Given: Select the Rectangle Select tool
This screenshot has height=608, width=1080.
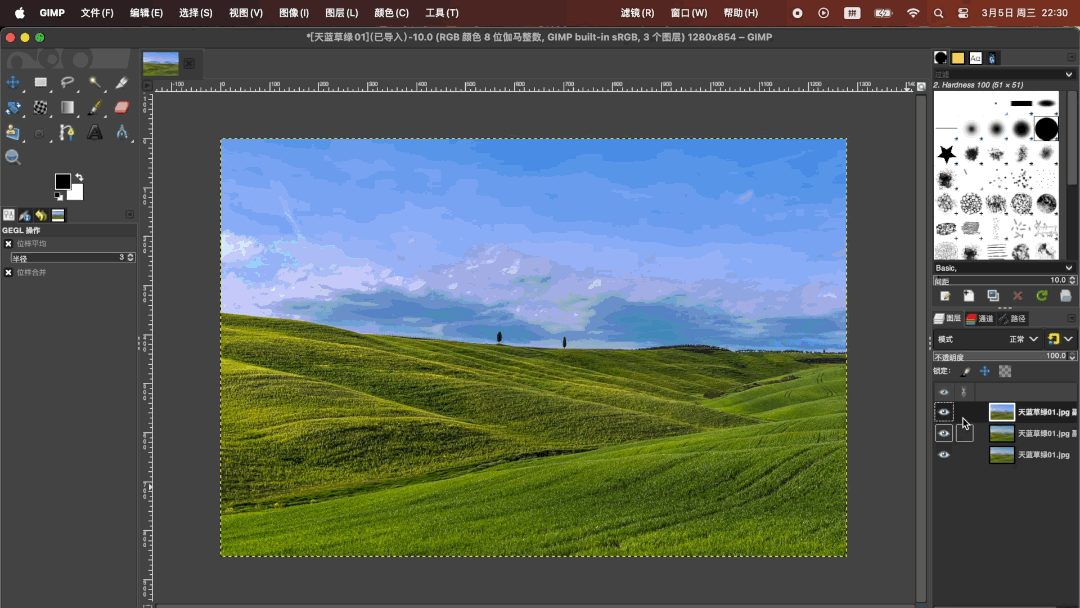Looking at the screenshot, I should click(41, 83).
